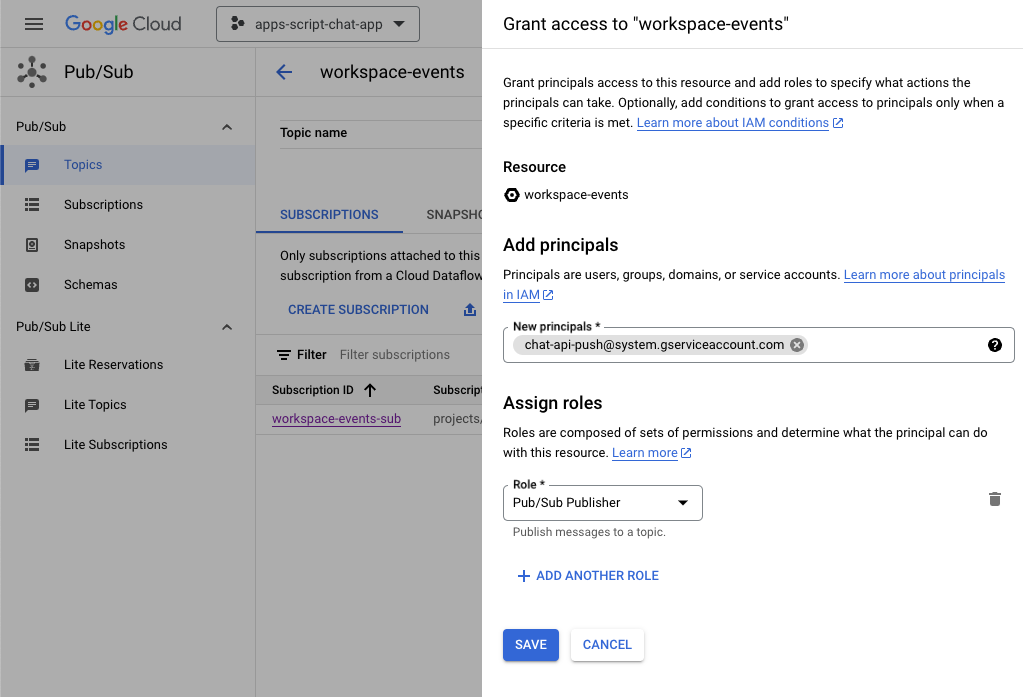Screen dimensions: 1023x697
Task: Sort by Subscription ID arrow
Action: [x=370, y=390]
